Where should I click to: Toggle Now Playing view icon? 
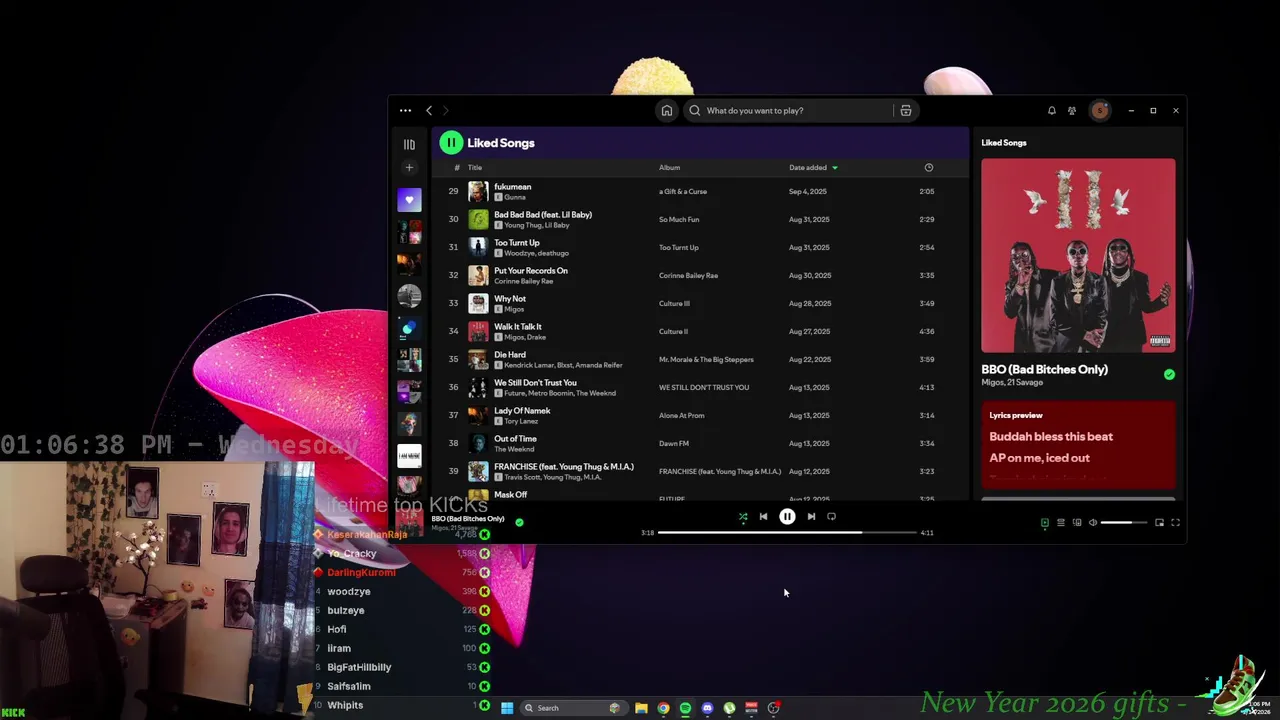tap(1045, 523)
